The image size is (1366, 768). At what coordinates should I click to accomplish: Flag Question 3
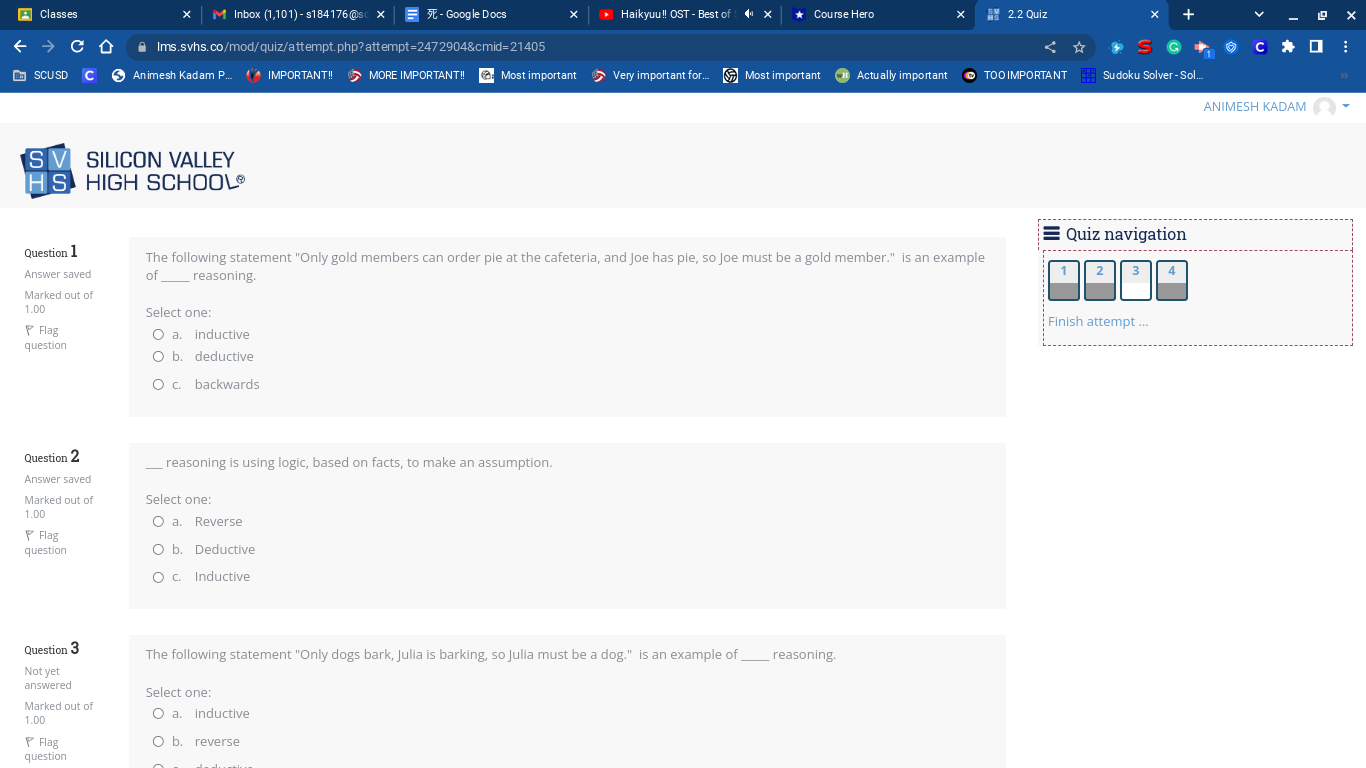coord(46,749)
